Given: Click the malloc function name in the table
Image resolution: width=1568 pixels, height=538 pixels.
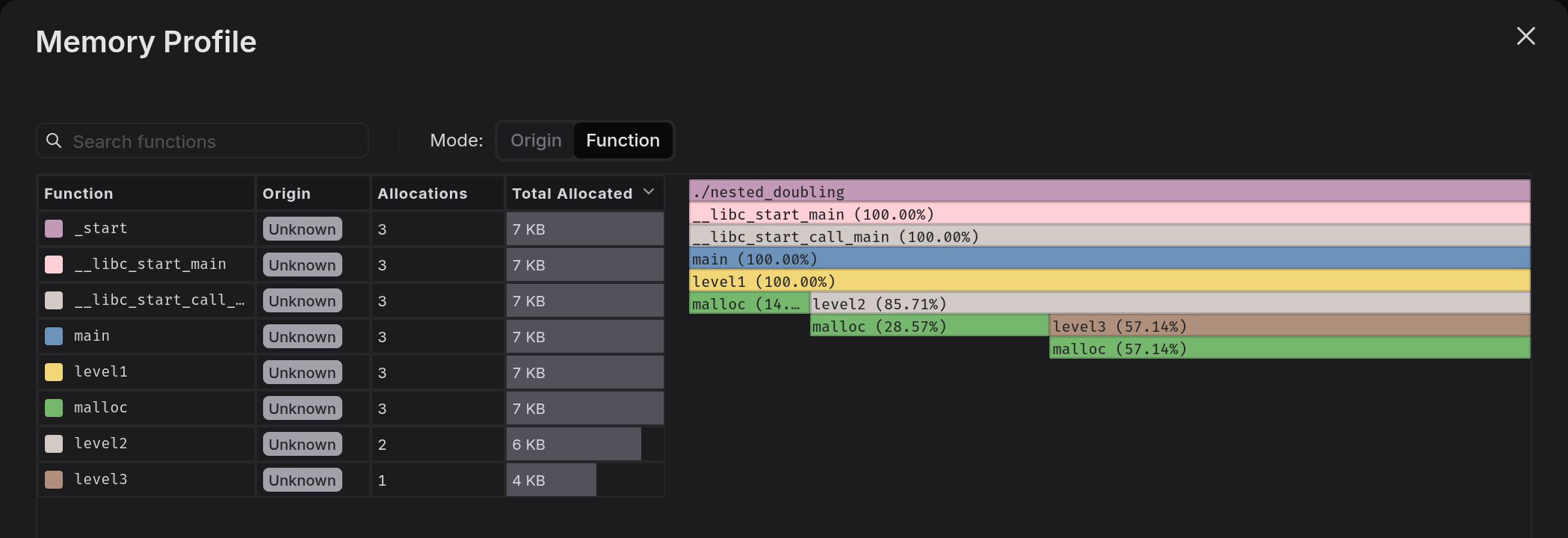Looking at the screenshot, I should [101, 407].
